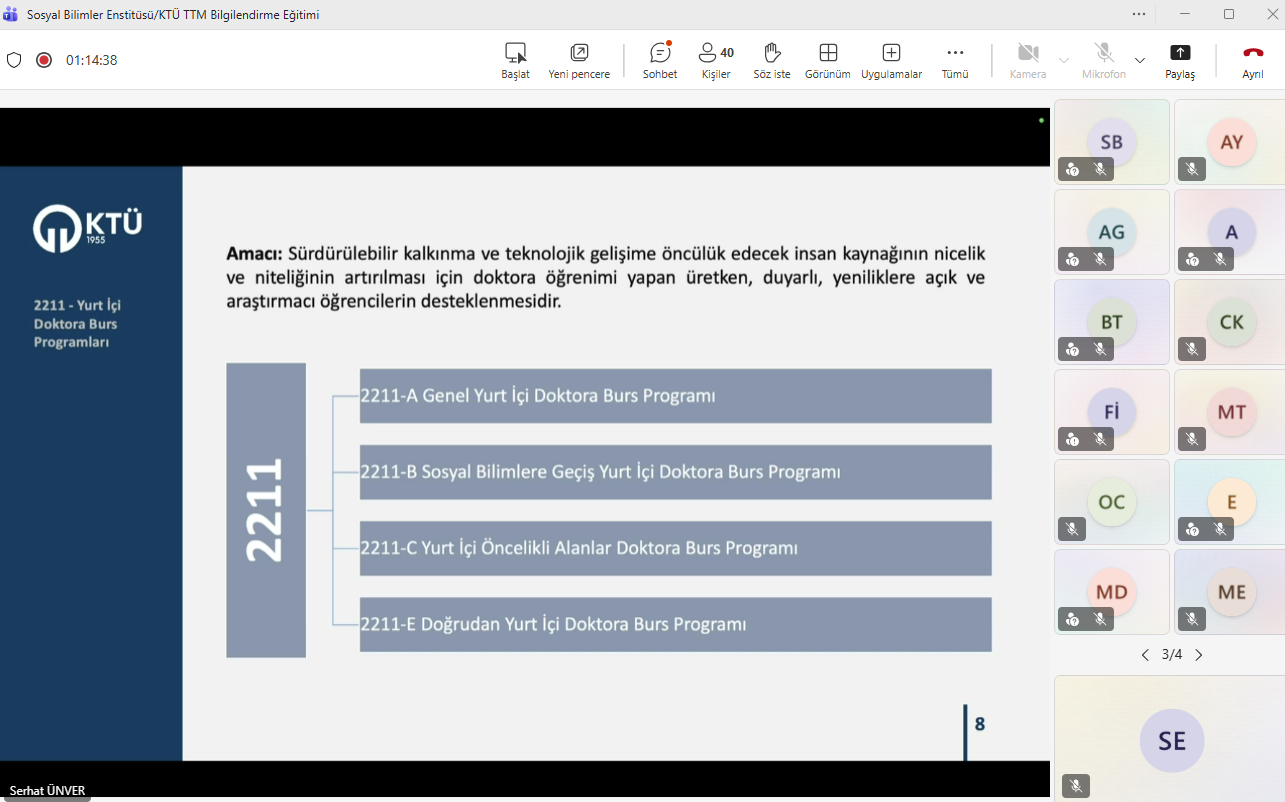Raise hand with Söz iste
This screenshot has height=802, width=1285.
771,60
